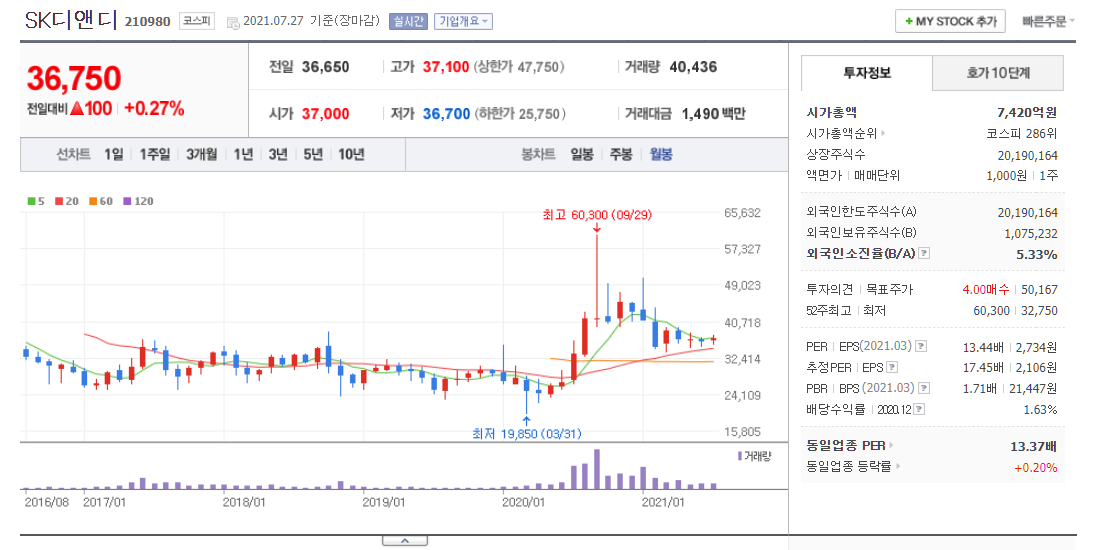1102x550 pixels.
Task: Click 동일업종 등락률 value +0.20%
Action: click(x=1036, y=468)
